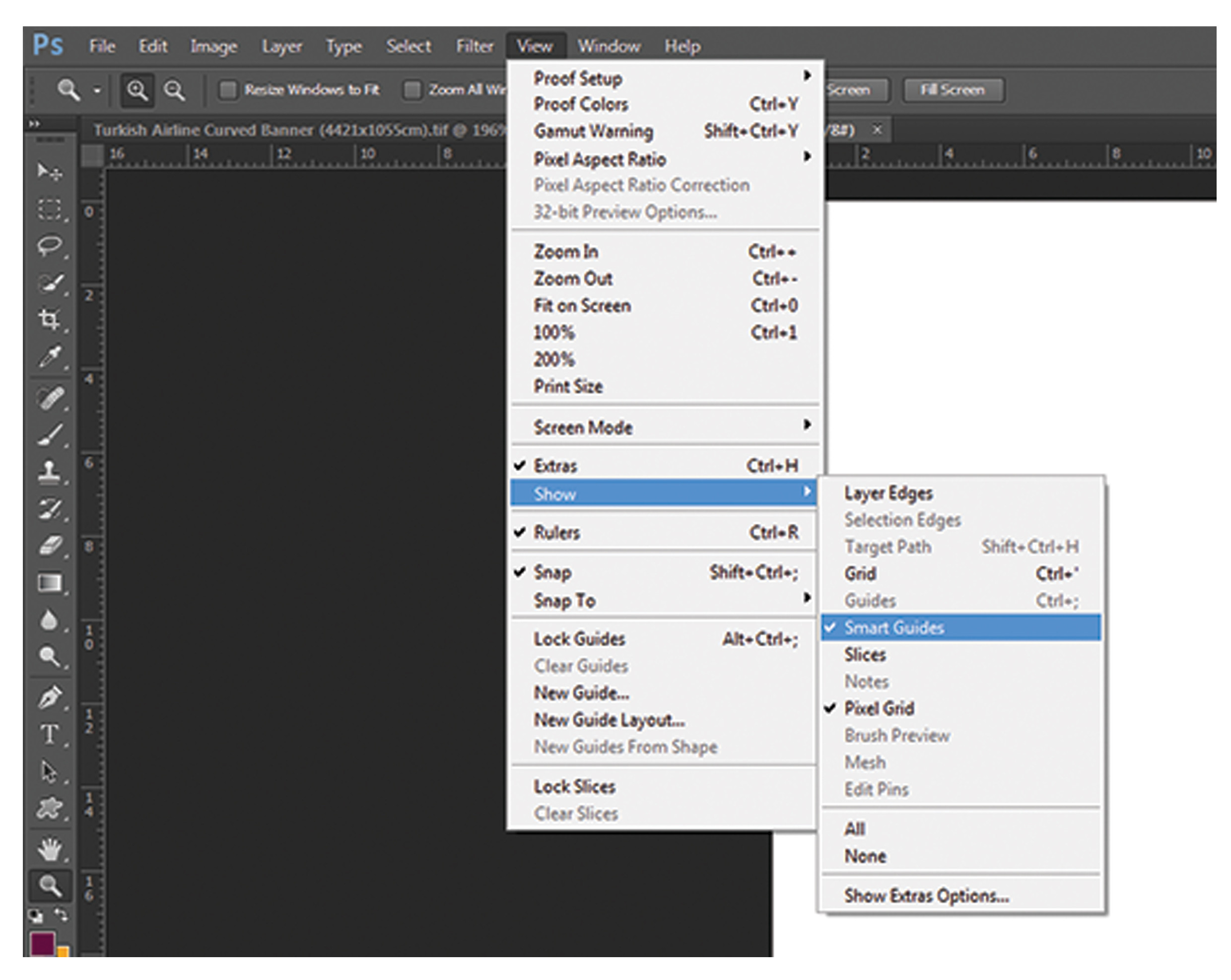The height and width of the screenshot is (980, 1231).
Task: Select the Rectangular Marquee tool
Action: pyautogui.click(x=50, y=209)
